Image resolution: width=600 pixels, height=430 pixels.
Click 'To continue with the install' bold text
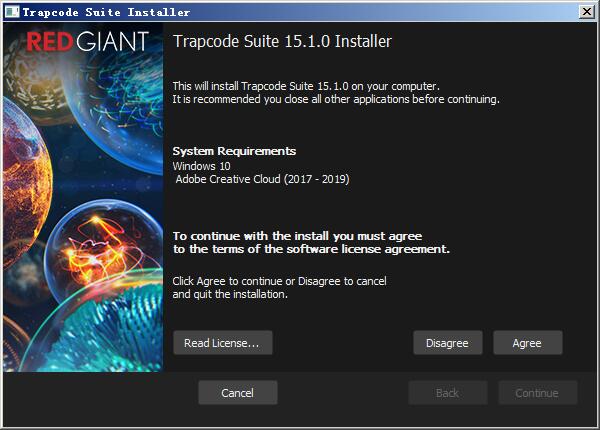pyautogui.click(x=297, y=236)
